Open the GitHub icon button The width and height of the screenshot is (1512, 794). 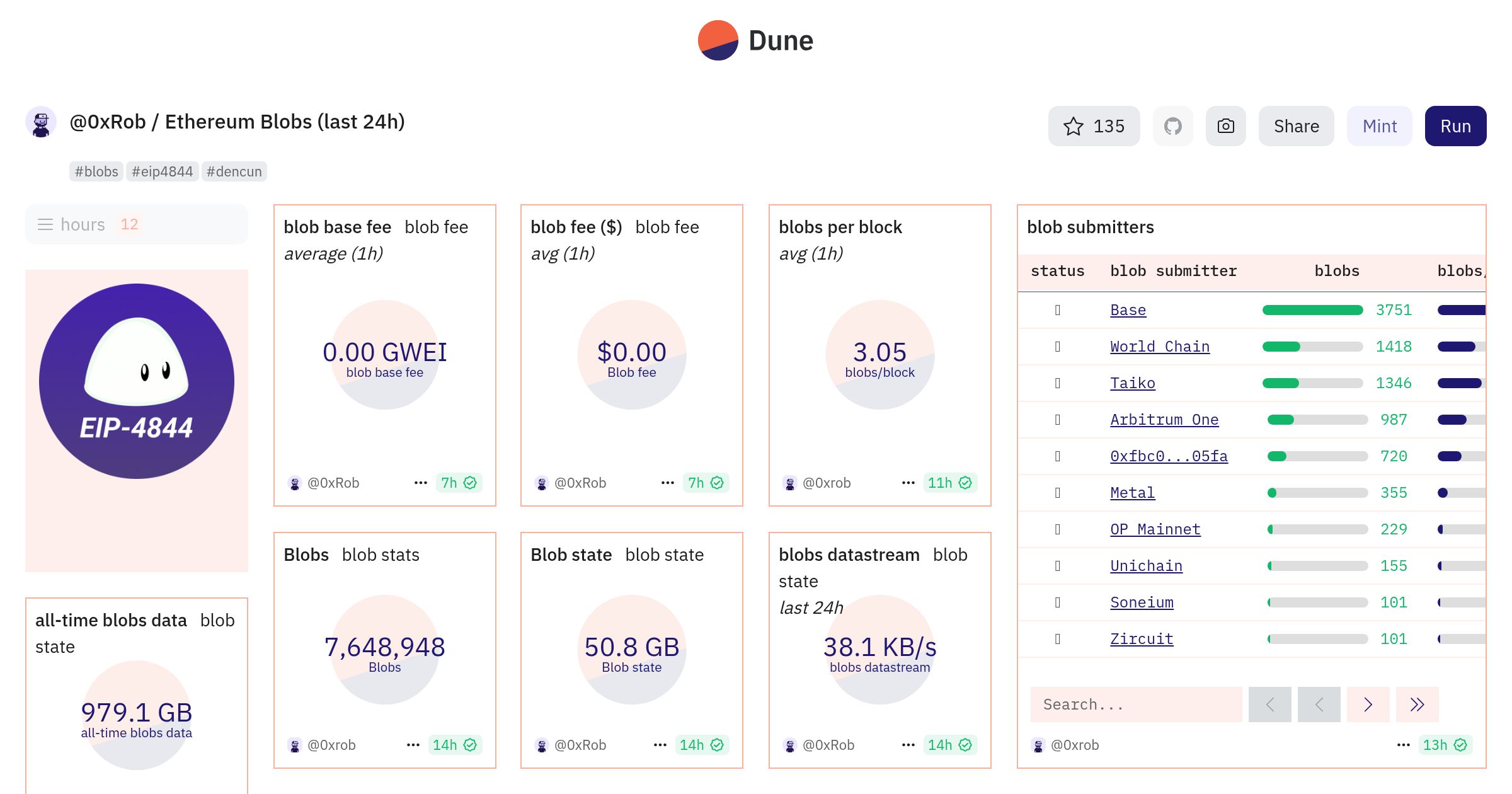pyautogui.click(x=1172, y=126)
